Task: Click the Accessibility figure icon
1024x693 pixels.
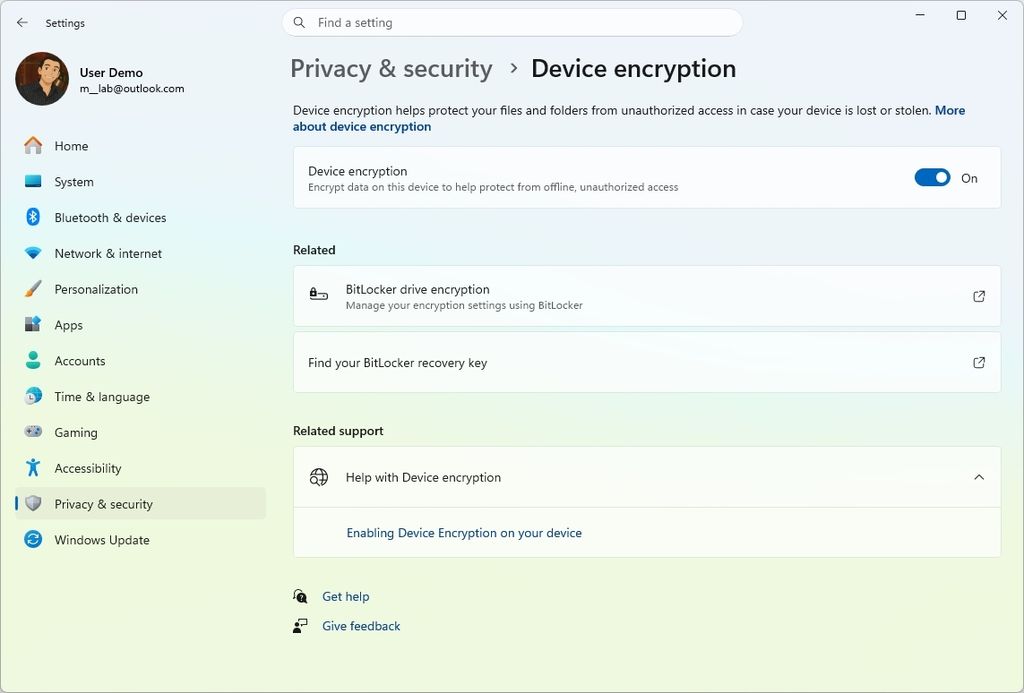Action: pyautogui.click(x=33, y=467)
